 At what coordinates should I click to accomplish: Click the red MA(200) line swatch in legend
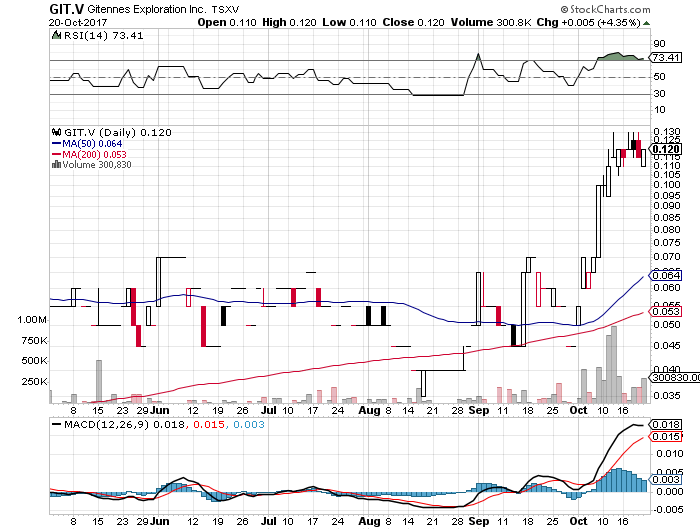pyautogui.click(x=56, y=154)
